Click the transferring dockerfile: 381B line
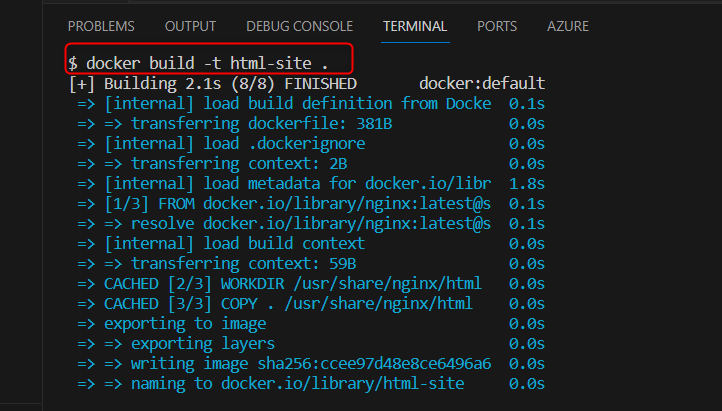This screenshot has width=722, height=411. click(311, 124)
